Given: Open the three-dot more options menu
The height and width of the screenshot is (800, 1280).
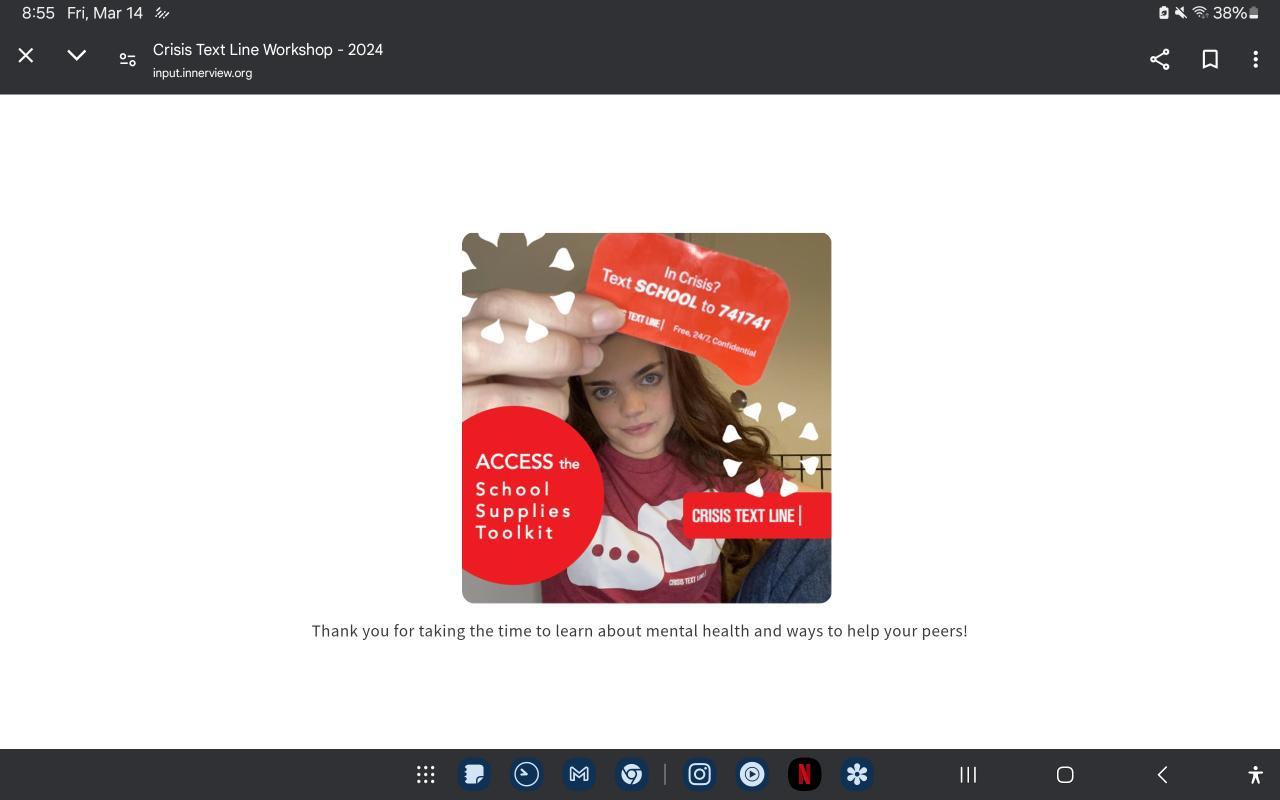Looking at the screenshot, I should [x=1255, y=60].
